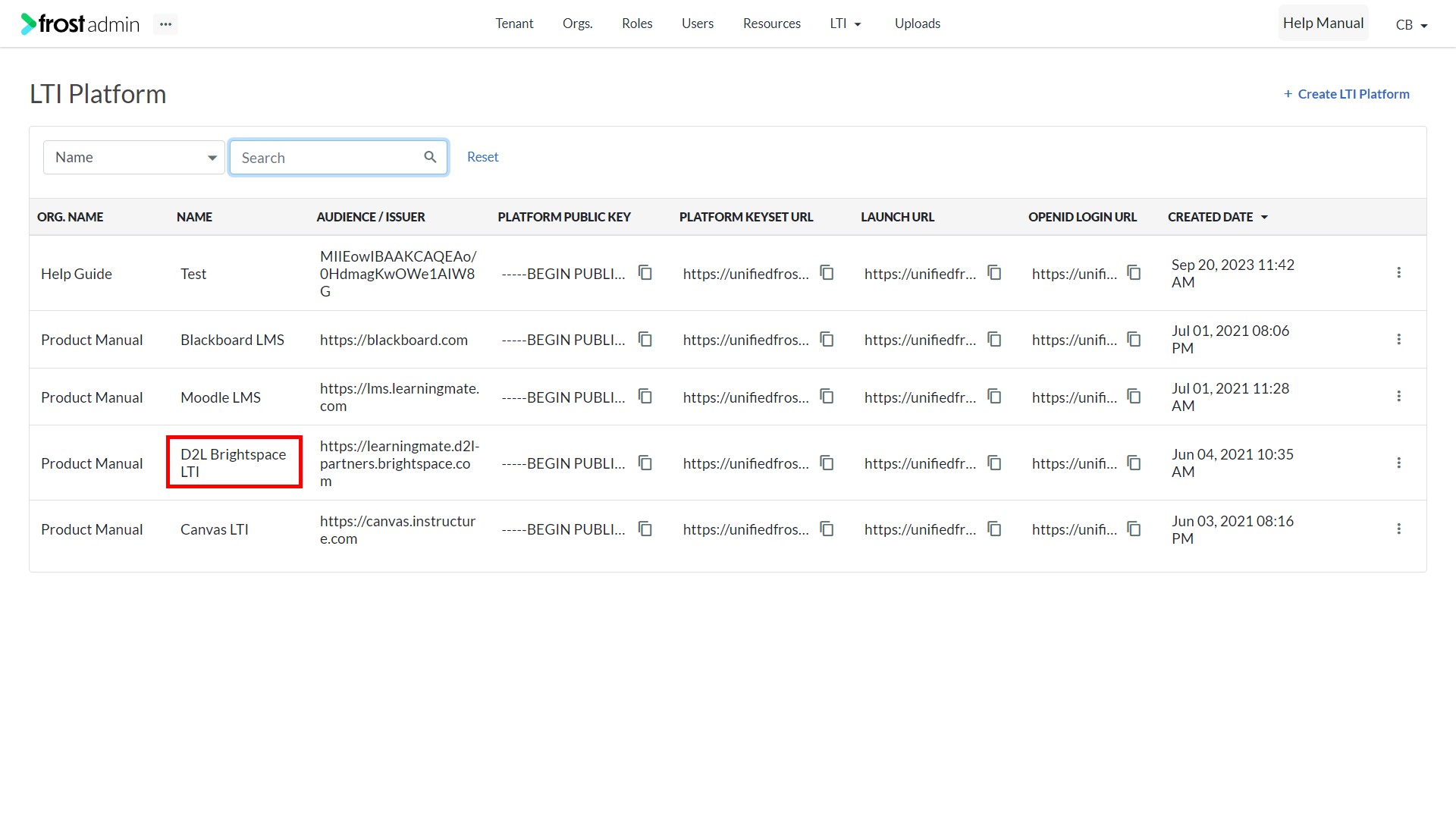Copy platform public key for Test row
Viewport: 1456px width, 819px height.
tap(645, 272)
